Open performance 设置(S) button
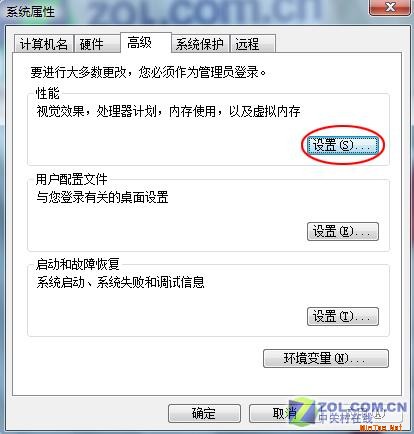Screen dimensions: 414x434 (343, 145)
